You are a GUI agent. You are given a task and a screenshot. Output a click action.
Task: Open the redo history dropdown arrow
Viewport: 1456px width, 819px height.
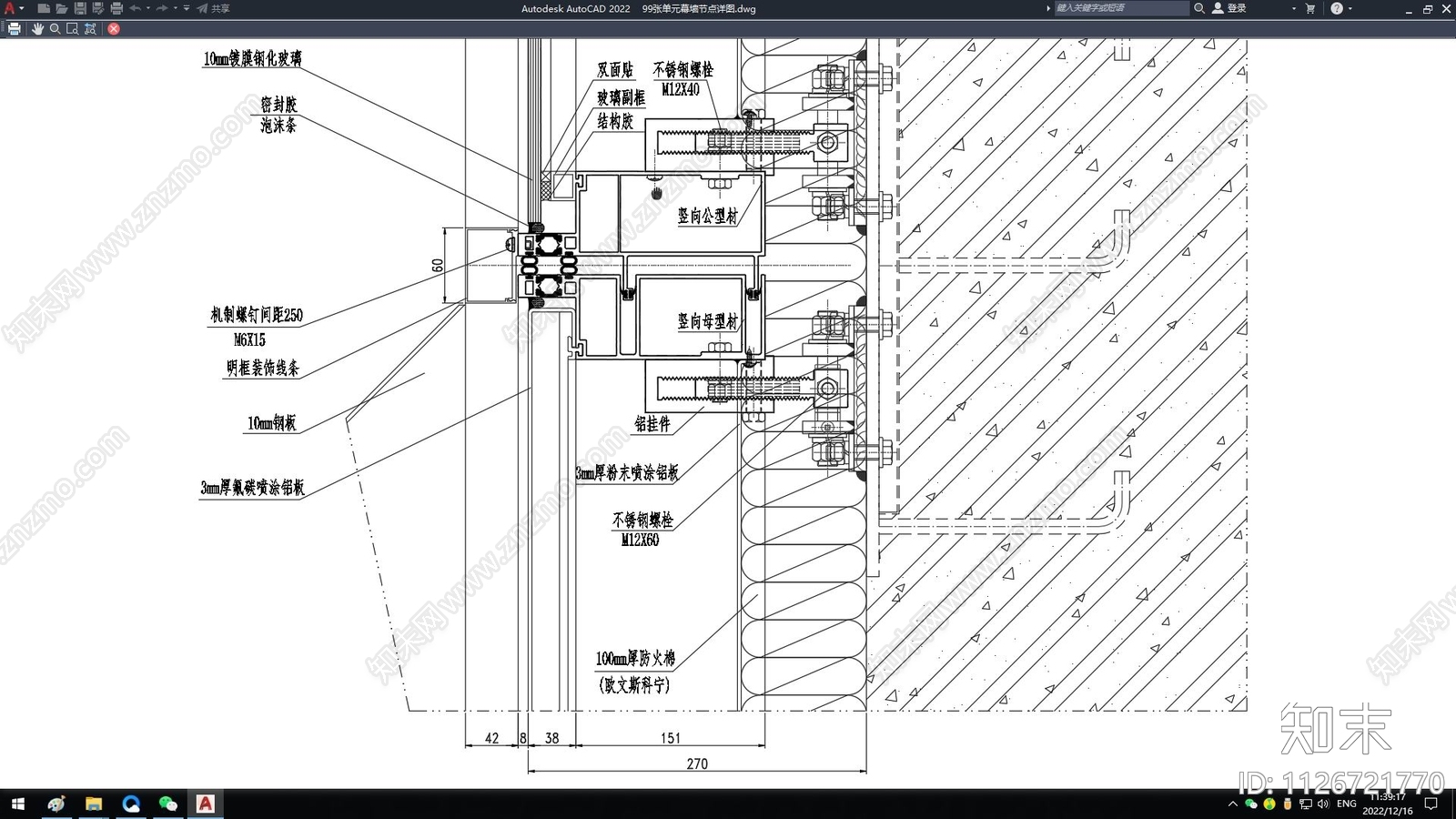[x=175, y=8]
